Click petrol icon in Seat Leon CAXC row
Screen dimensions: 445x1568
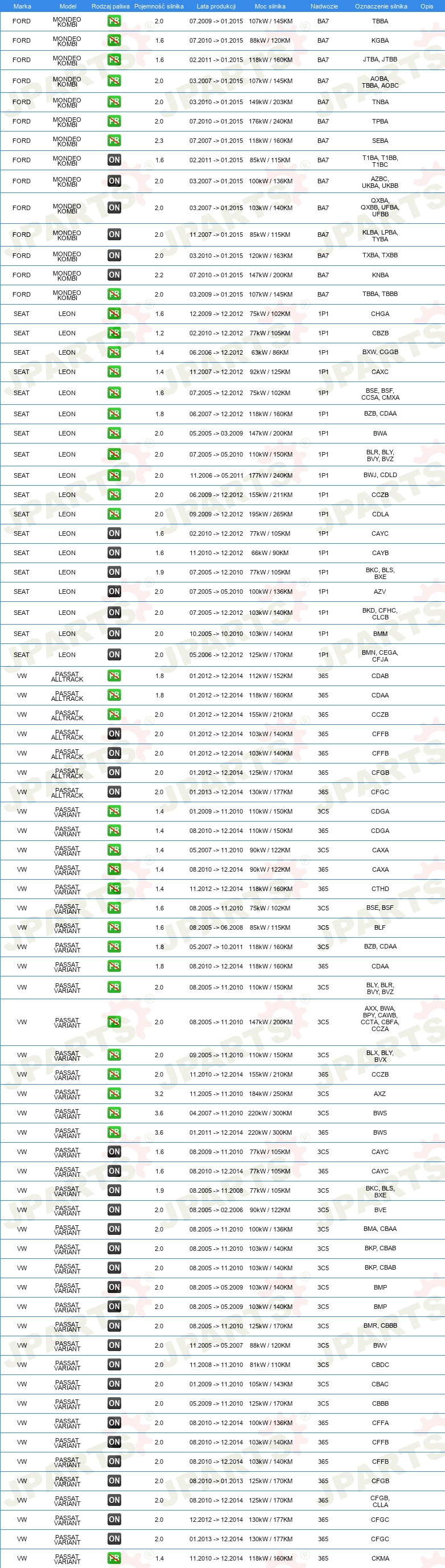tap(114, 372)
